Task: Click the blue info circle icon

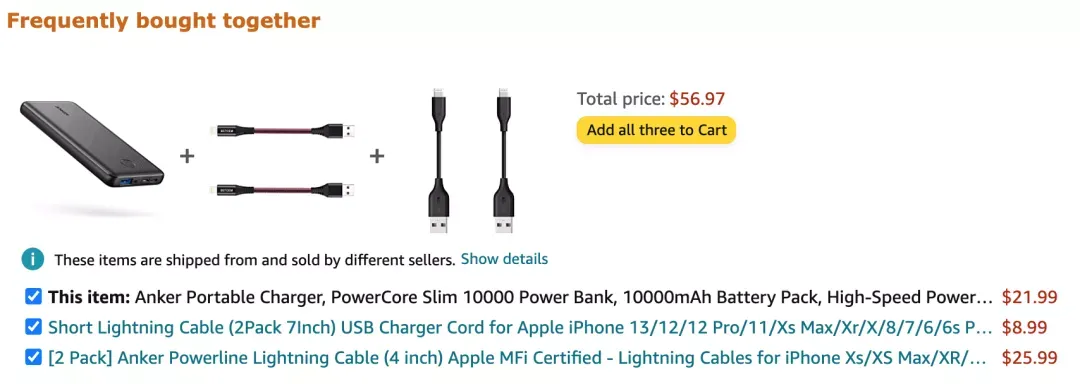Action: pyautogui.click(x=32, y=259)
